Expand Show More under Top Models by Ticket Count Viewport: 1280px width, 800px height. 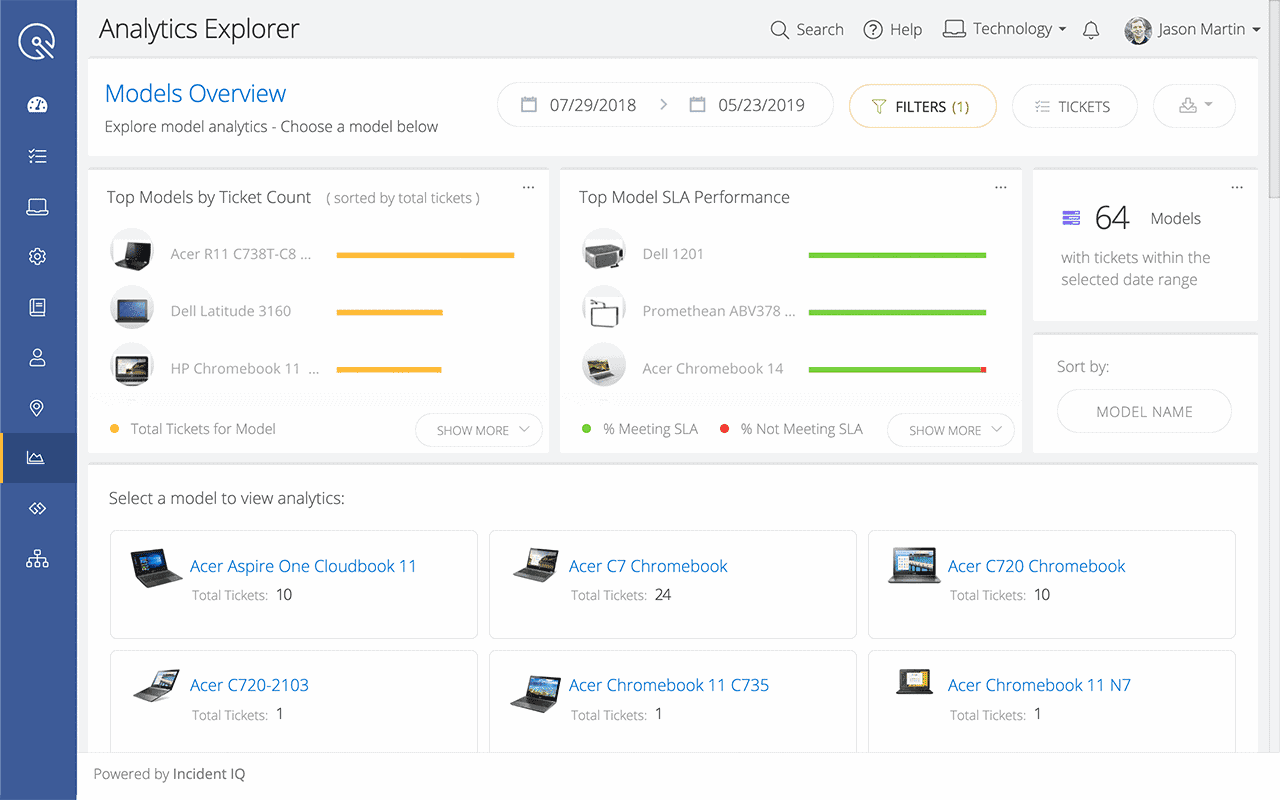(x=478, y=429)
